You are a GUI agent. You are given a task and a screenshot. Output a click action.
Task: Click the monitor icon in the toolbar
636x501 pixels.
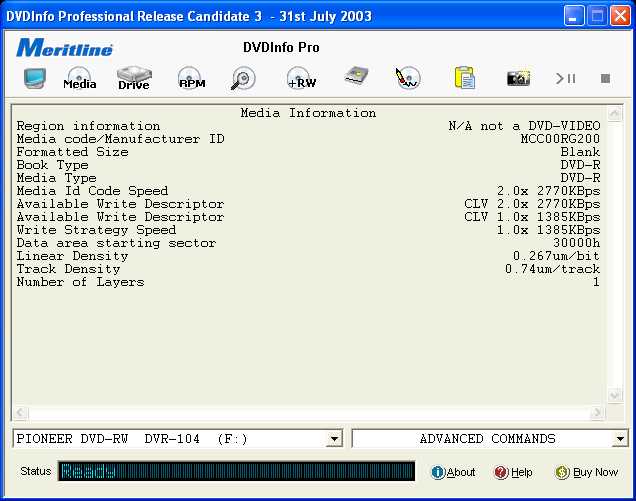(35, 78)
